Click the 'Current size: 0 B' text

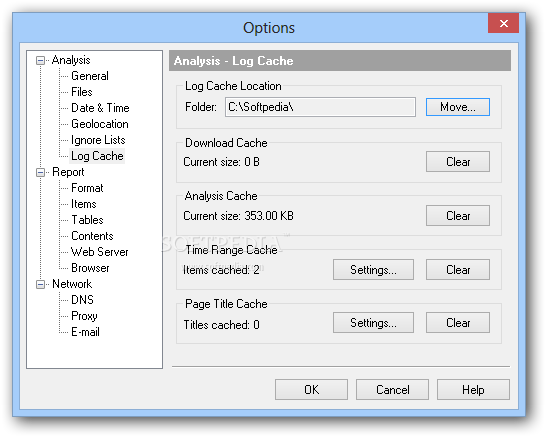coord(221,162)
